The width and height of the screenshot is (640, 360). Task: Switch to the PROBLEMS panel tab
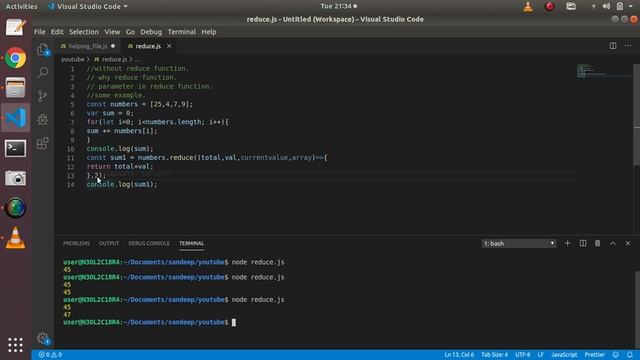[76, 243]
